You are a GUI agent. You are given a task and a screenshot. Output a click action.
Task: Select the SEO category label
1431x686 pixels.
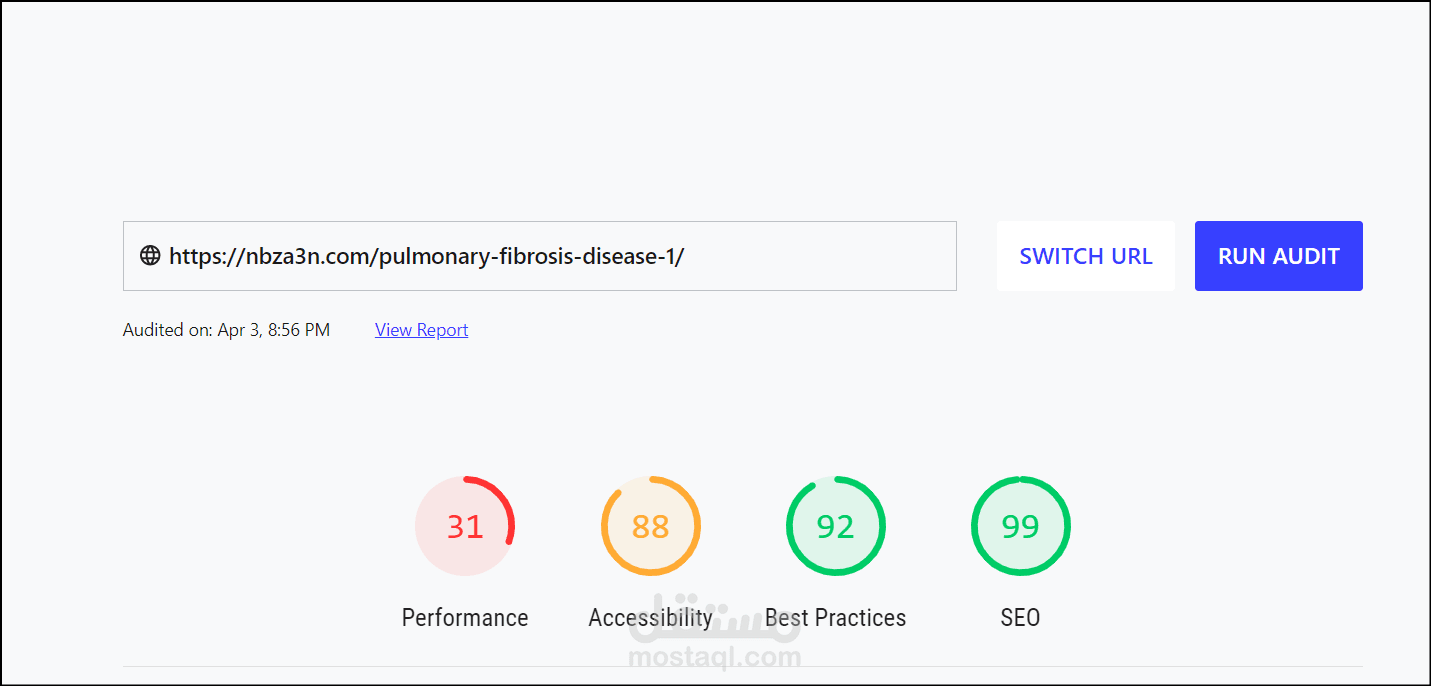point(1020,618)
